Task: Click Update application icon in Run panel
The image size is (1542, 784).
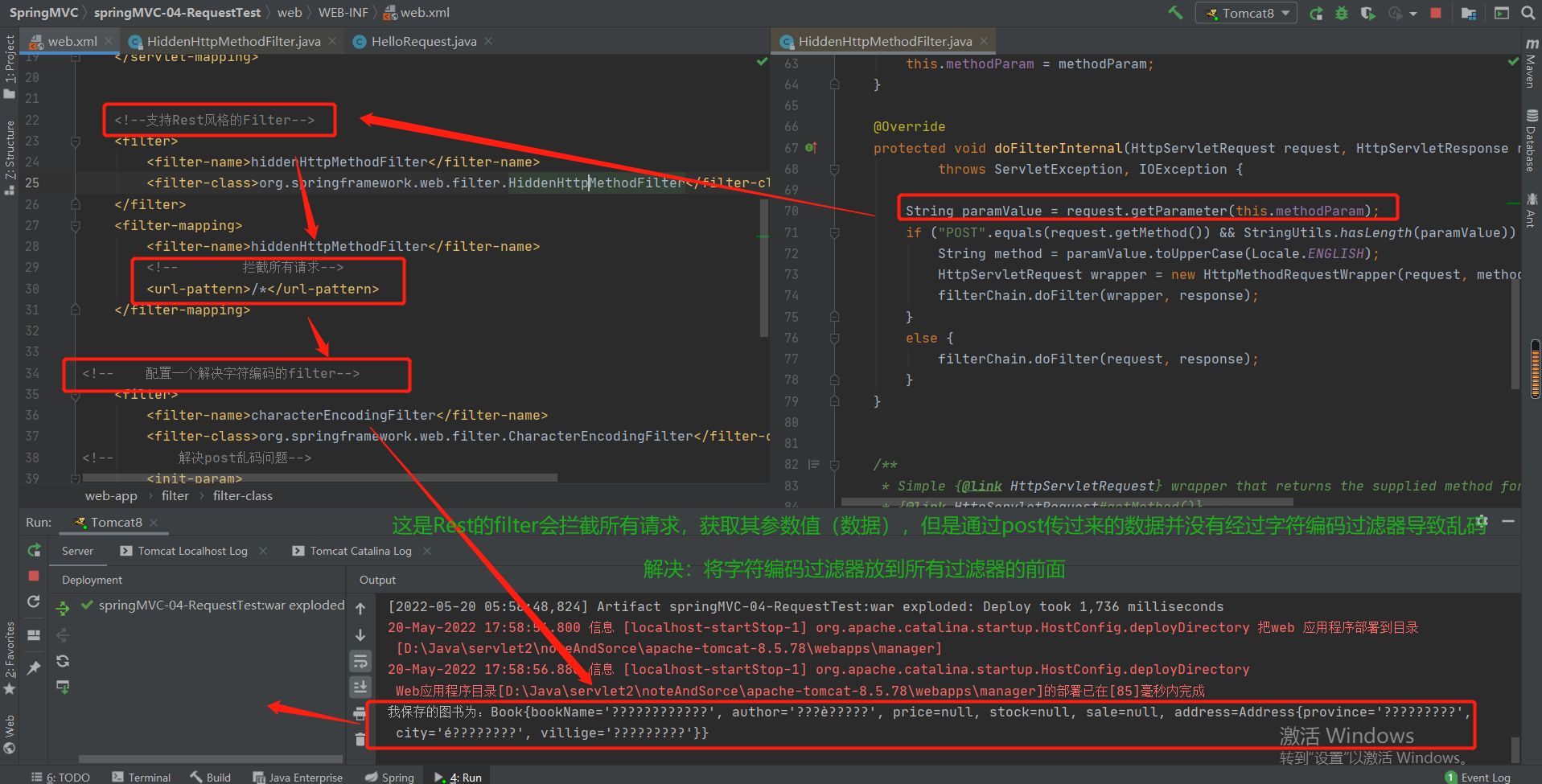Action: 34,601
